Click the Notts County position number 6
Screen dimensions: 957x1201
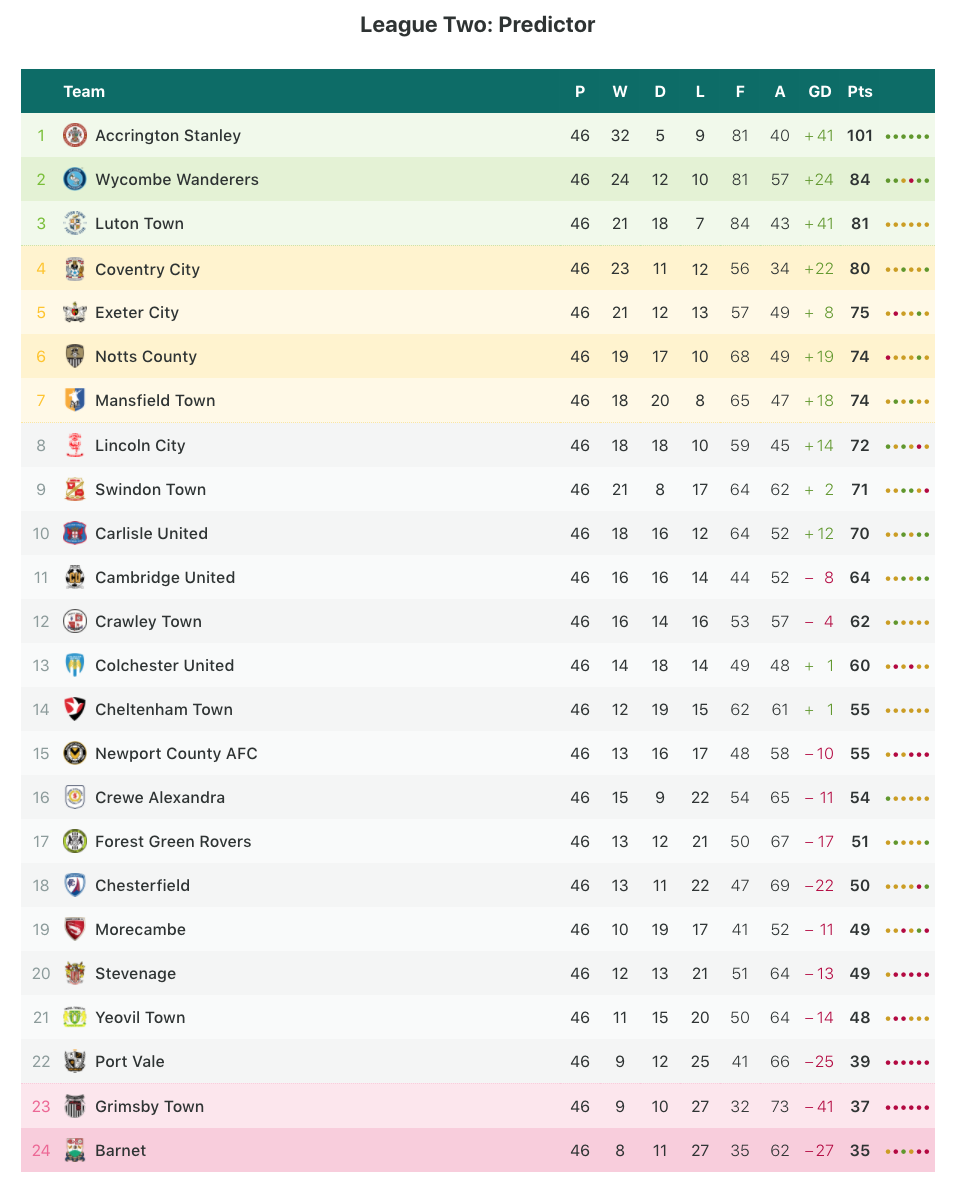click(x=41, y=356)
